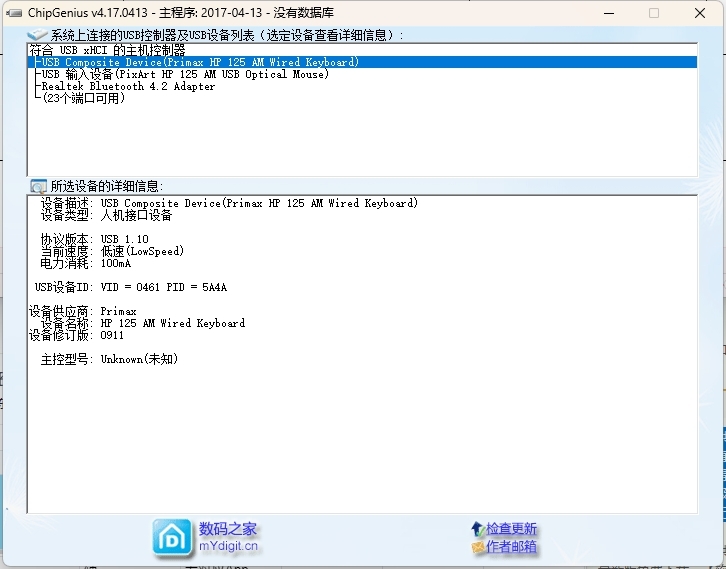This screenshot has height=569, width=726.
Task: Click the USB device list header icon
Action: [x=38, y=34]
